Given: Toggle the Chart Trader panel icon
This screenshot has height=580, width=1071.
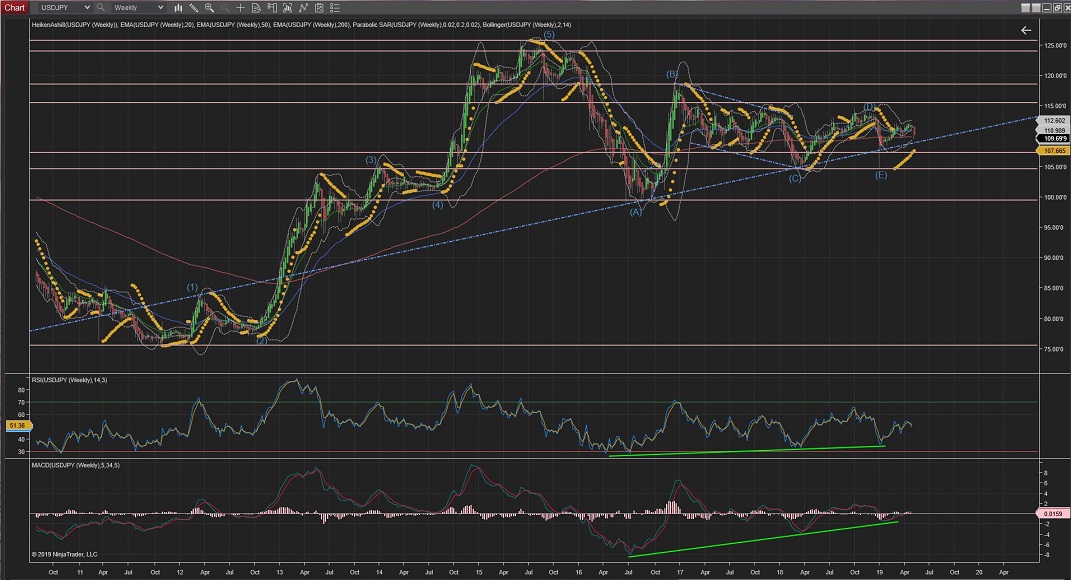Looking at the screenshot, I should click(273, 7).
